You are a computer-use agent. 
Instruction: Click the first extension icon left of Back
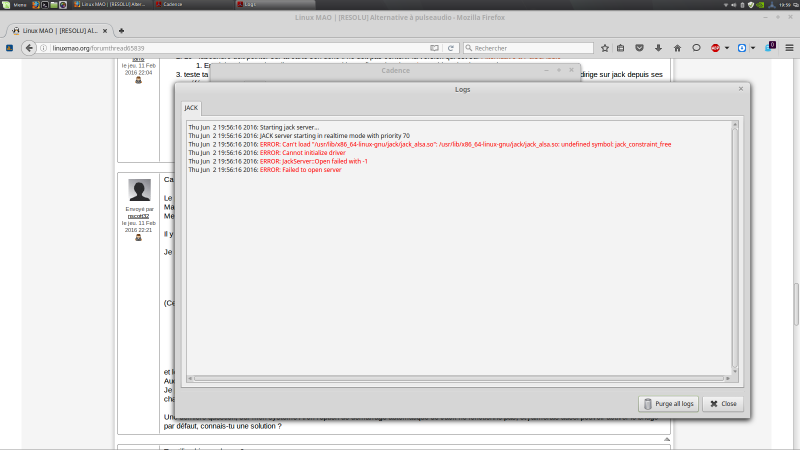coord(10,48)
